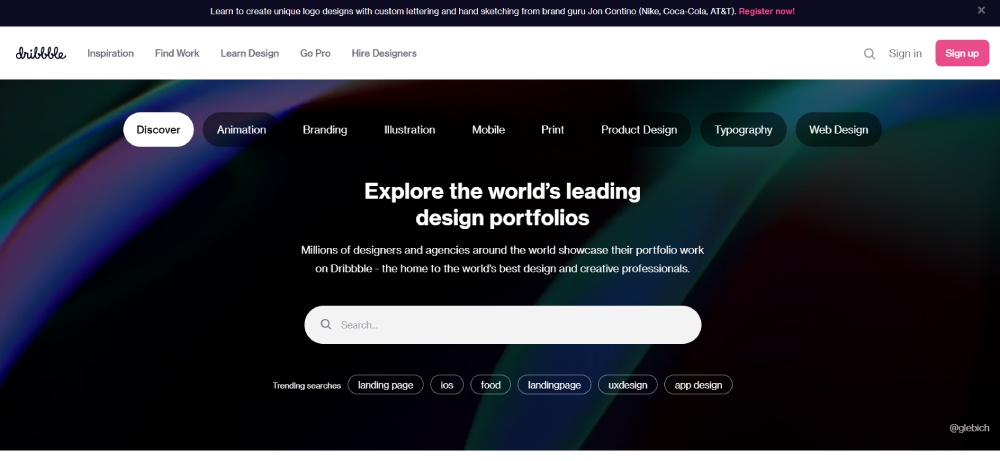Choose the landing page trending search
Image resolution: width=1000 pixels, height=461 pixels.
tap(385, 385)
